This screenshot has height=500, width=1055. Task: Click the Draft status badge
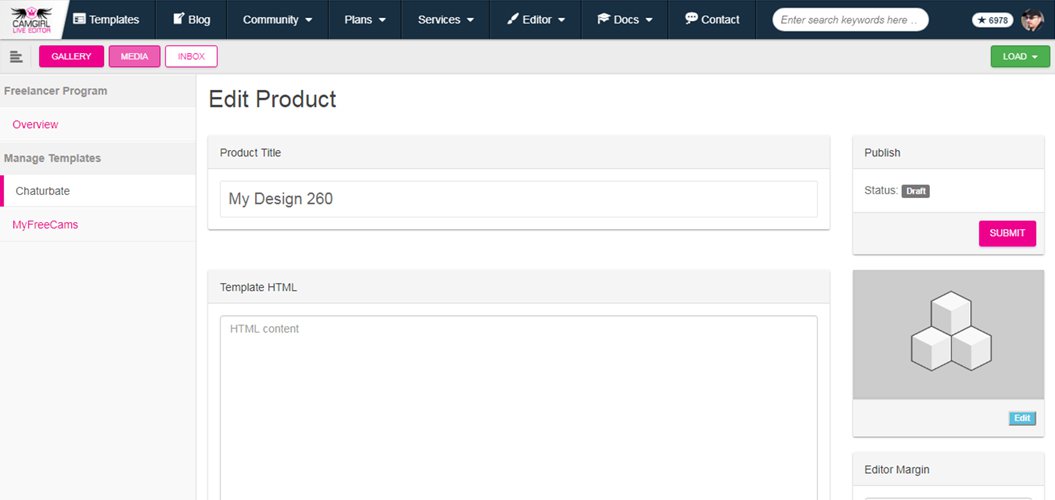click(x=915, y=191)
